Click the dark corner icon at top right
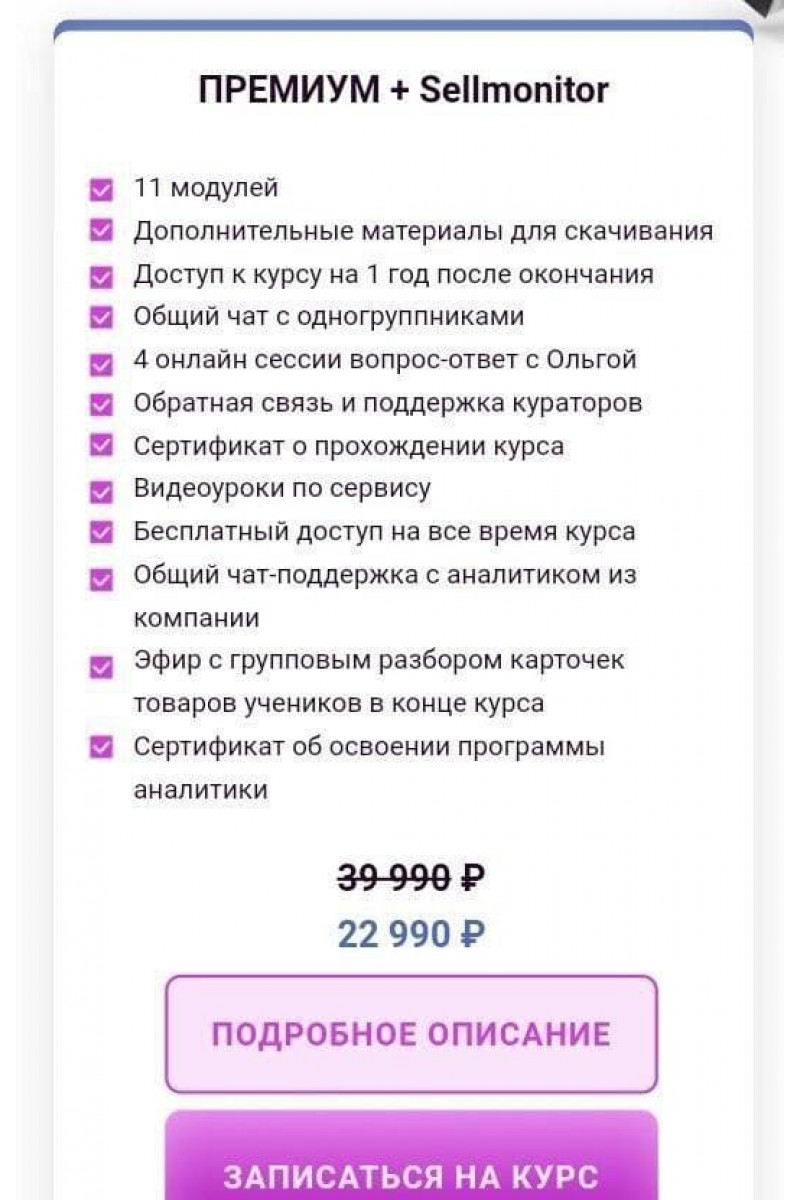 pyautogui.click(x=778, y=12)
